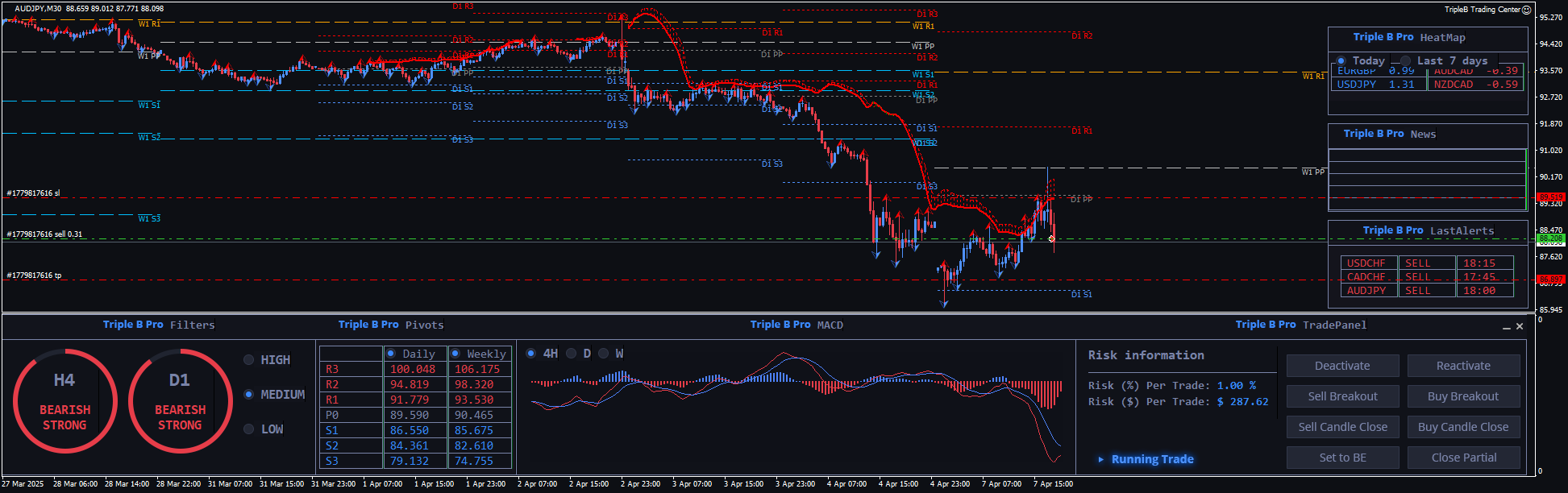Close the TradePanel using the X icon
Image resolution: width=1568 pixels, height=493 pixels.
click(x=1520, y=326)
